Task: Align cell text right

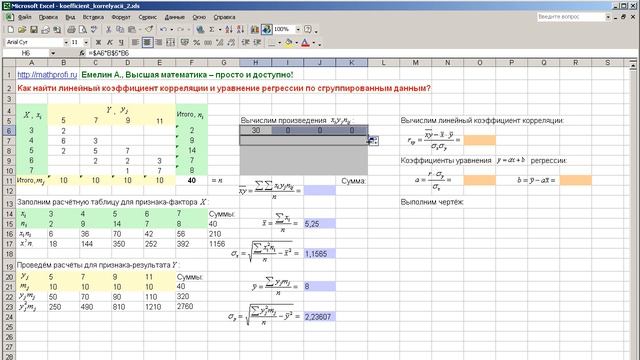Action: click(x=159, y=42)
